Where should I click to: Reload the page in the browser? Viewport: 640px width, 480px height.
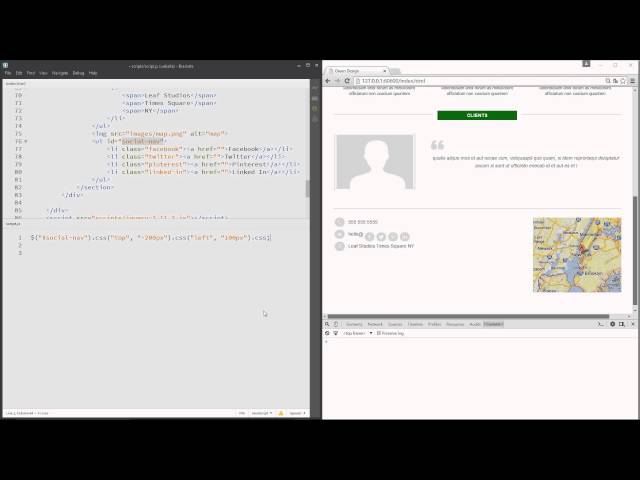tap(347, 81)
